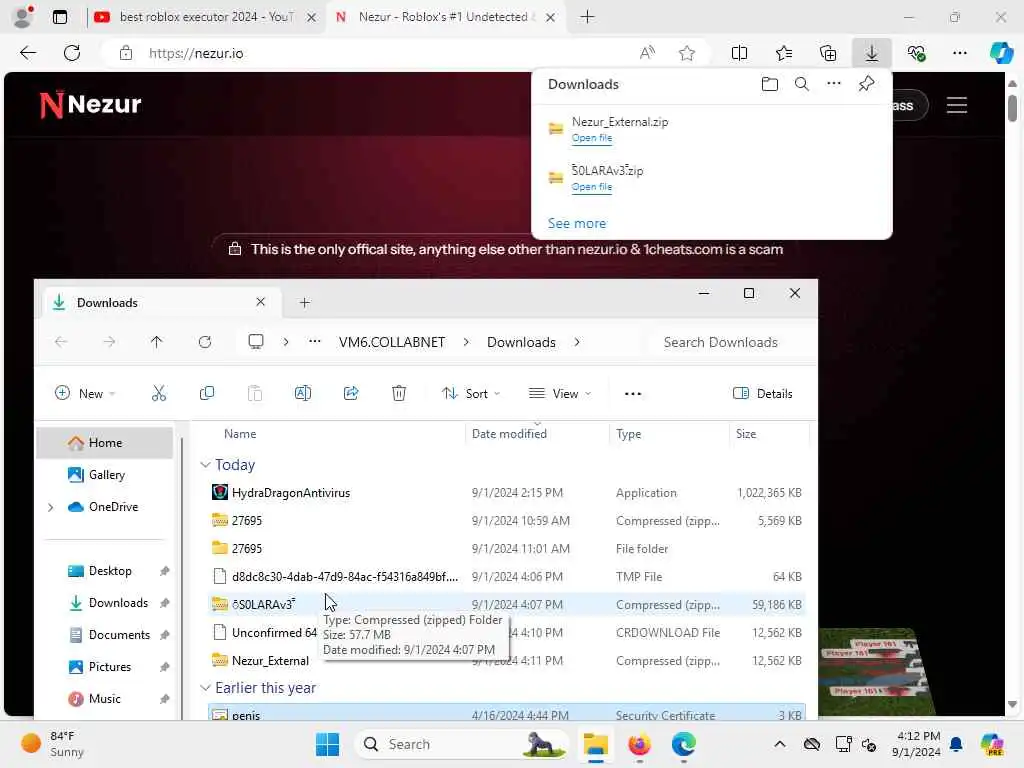1024x768 pixels.
Task: Open the Sort dropdown
Action: click(x=471, y=393)
